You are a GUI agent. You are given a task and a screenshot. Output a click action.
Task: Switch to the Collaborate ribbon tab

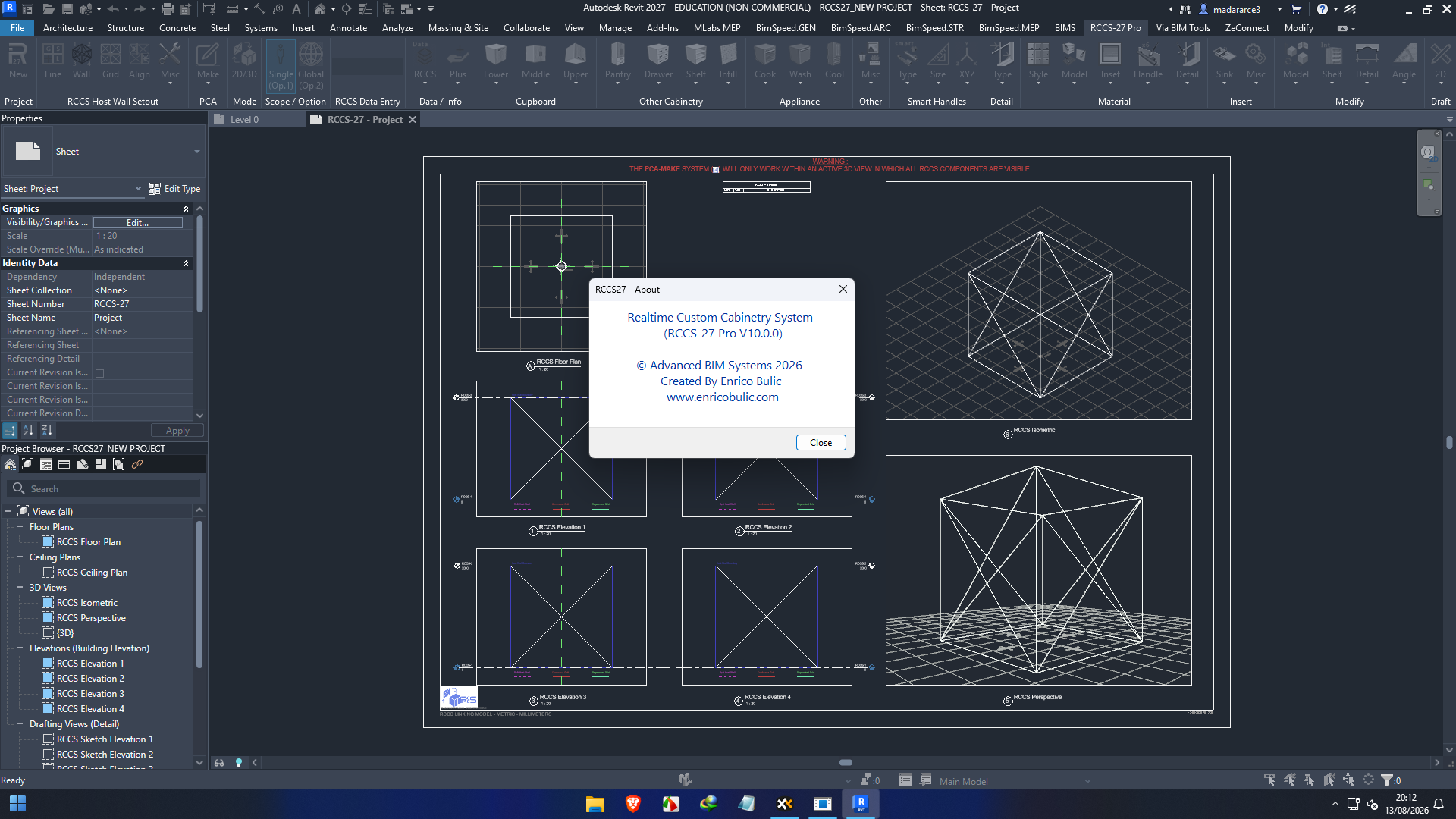click(526, 28)
